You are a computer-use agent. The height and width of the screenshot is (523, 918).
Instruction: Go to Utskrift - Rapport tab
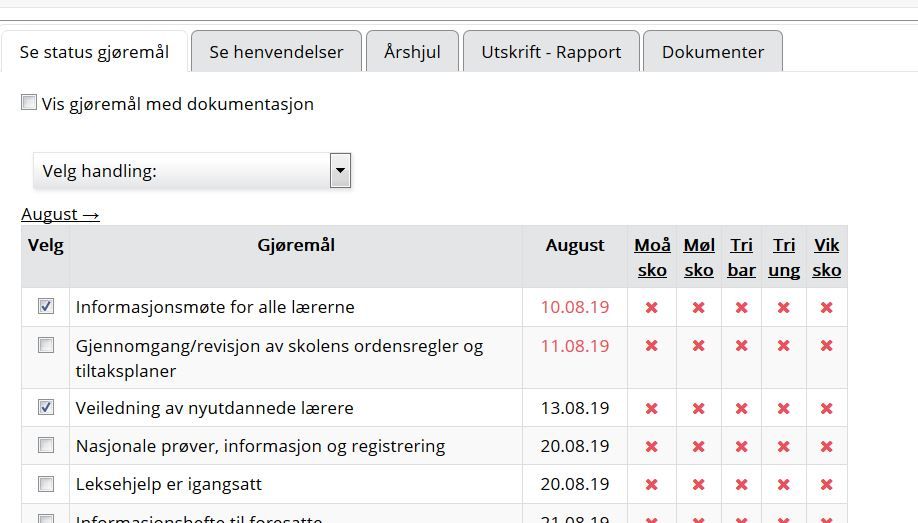(x=551, y=52)
